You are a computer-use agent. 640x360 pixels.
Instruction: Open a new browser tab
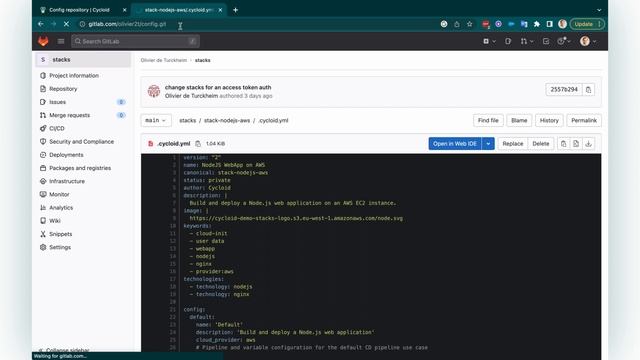pyautogui.click(x=236, y=10)
